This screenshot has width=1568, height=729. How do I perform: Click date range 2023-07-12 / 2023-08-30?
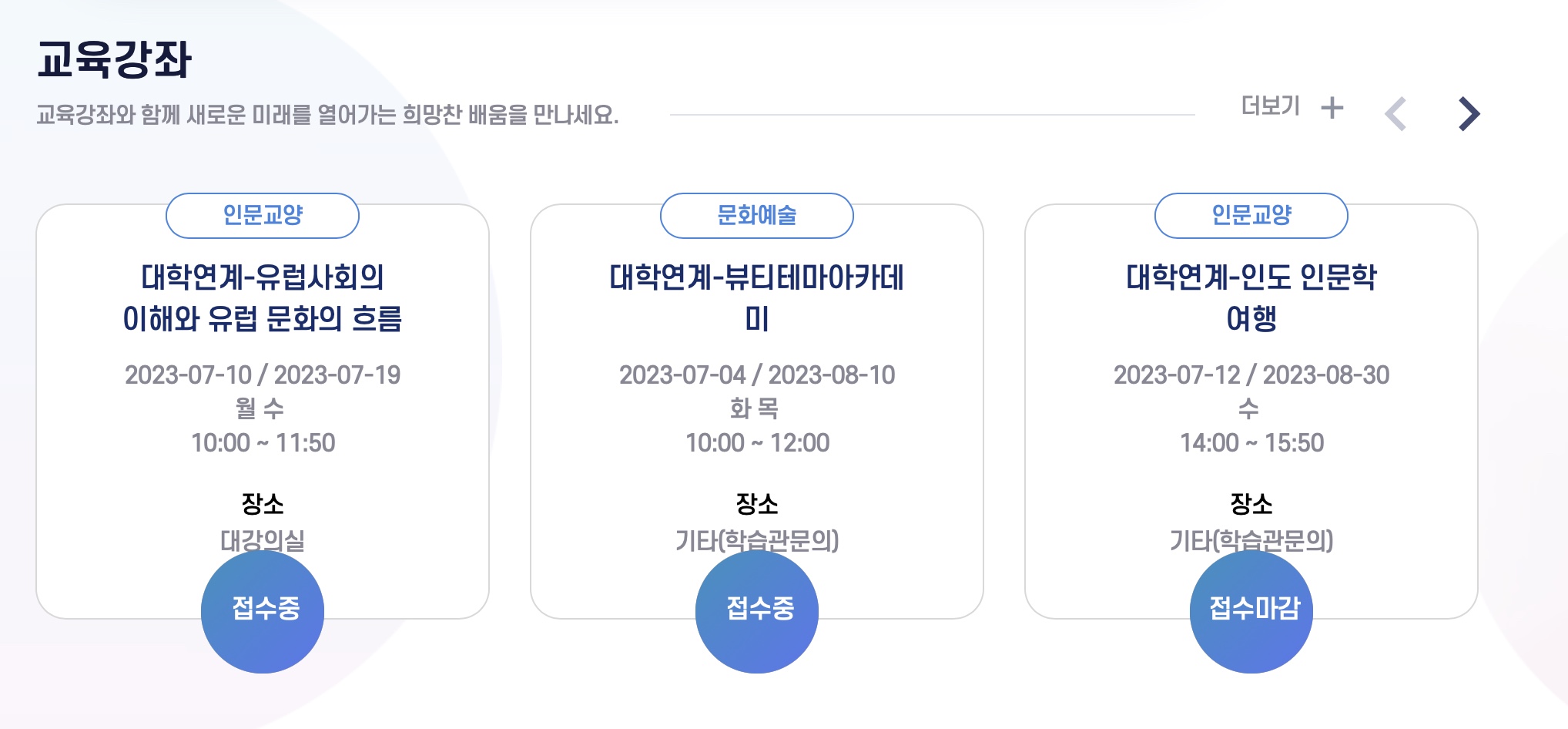coord(1251,375)
